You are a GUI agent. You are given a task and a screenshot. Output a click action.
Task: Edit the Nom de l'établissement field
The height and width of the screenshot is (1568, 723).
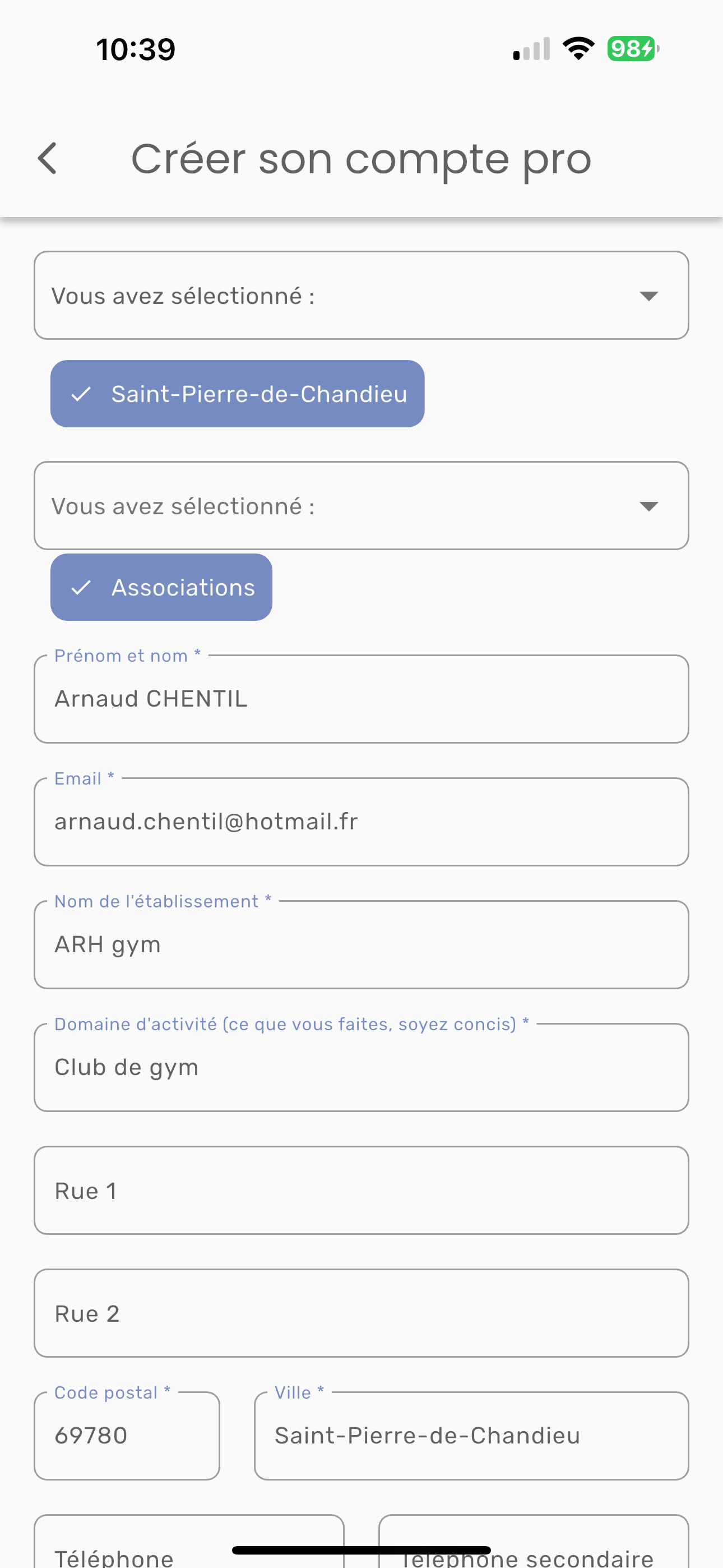pyautogui.click(x=361, y=945)
